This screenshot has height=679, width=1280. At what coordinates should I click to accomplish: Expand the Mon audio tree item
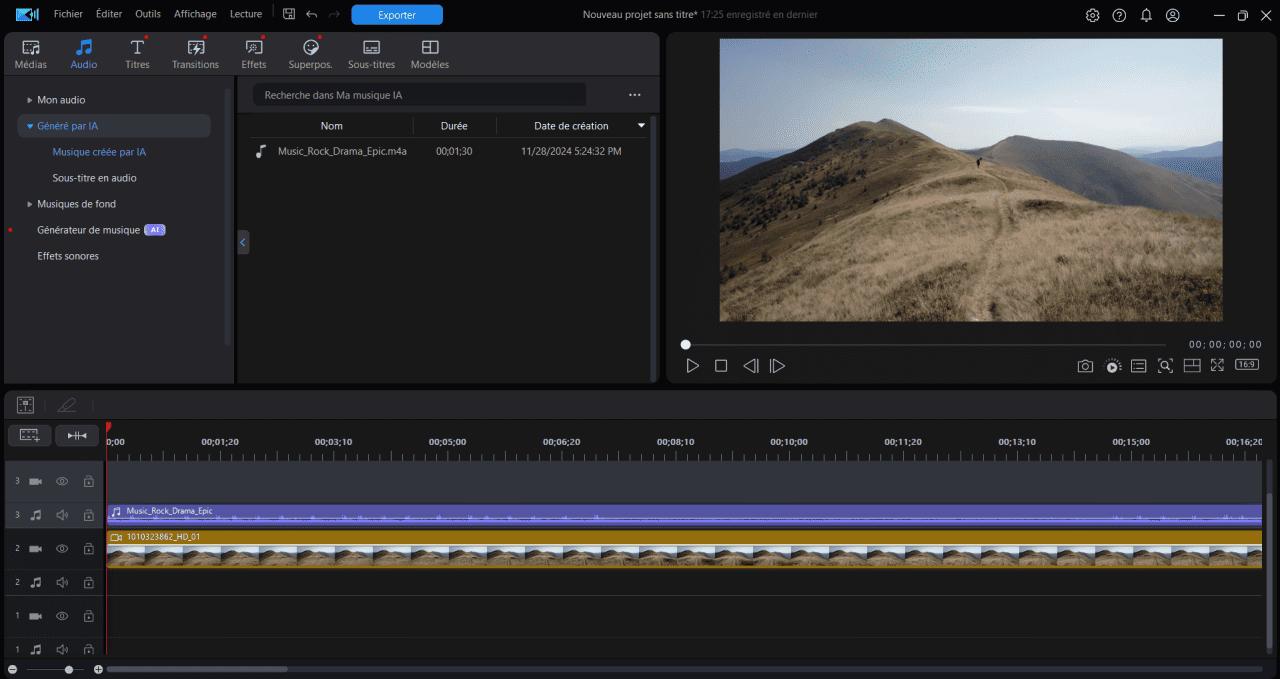click(30, 100)
